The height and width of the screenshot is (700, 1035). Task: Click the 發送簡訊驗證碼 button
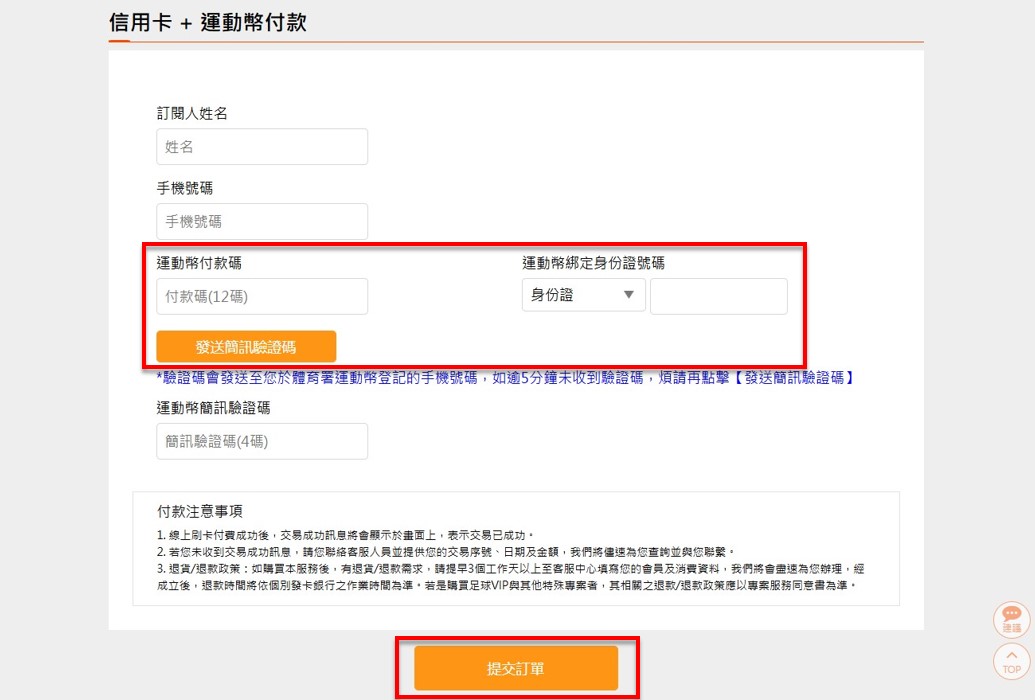pyautogui.click(x=246, y=347)
